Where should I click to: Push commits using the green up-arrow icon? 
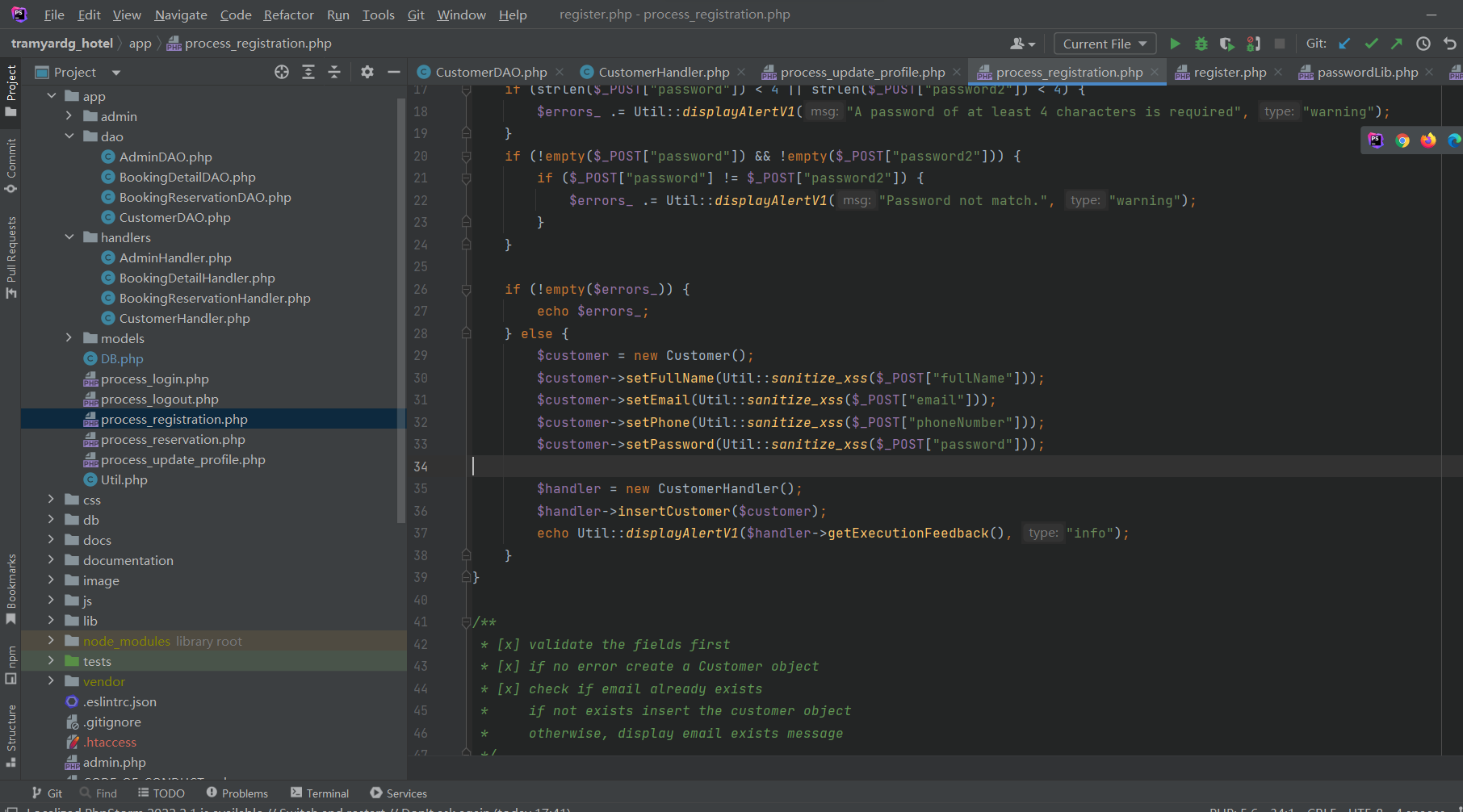[1397, 44]
